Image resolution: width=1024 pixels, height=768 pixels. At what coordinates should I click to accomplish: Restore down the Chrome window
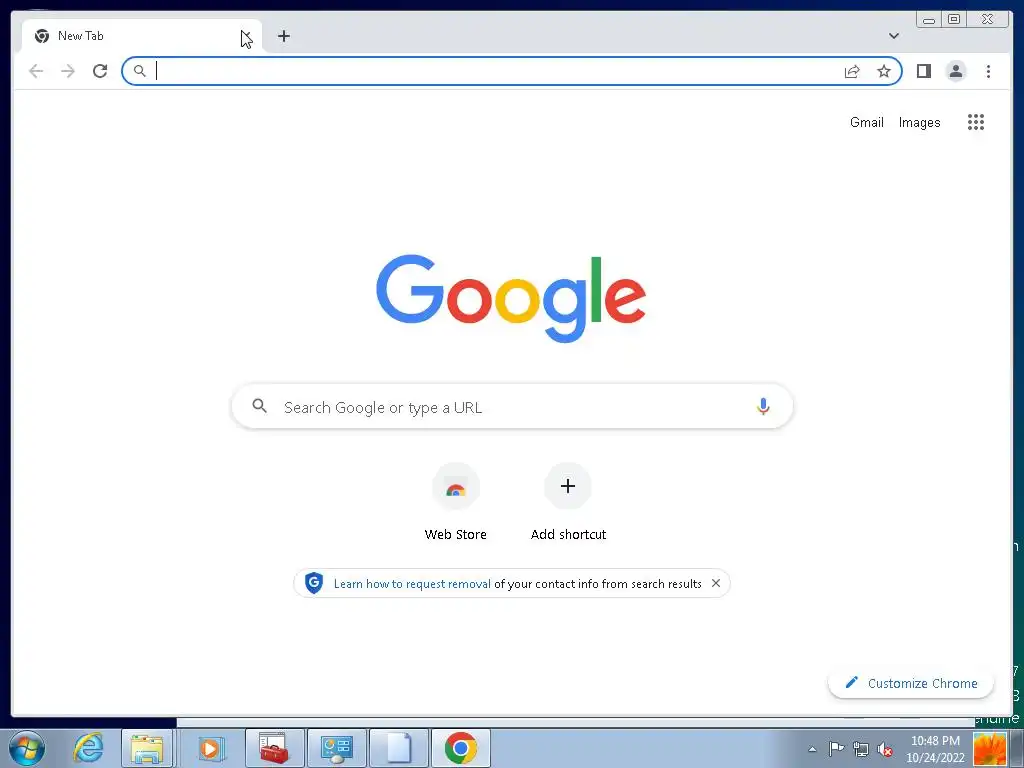tap(954, 20)
